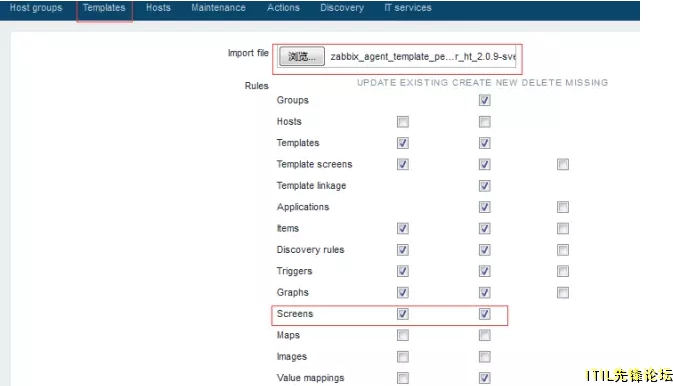Click the "DELETE MISSING" column header

[564, 82]
